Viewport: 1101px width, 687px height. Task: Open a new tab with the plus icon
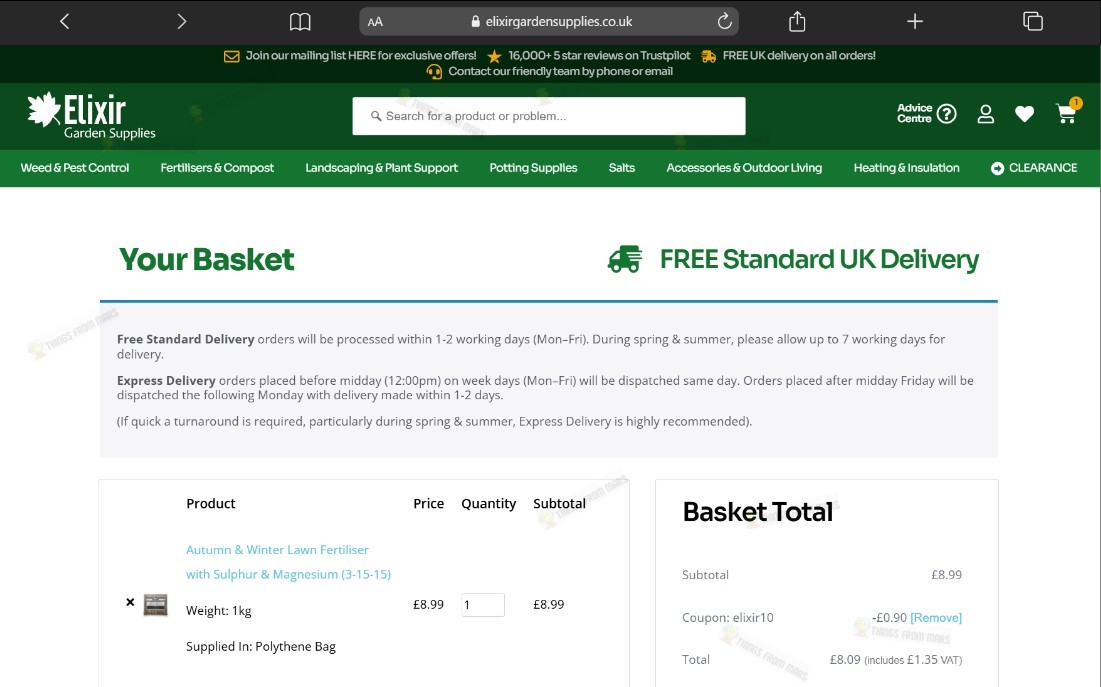tap(914, 22)
